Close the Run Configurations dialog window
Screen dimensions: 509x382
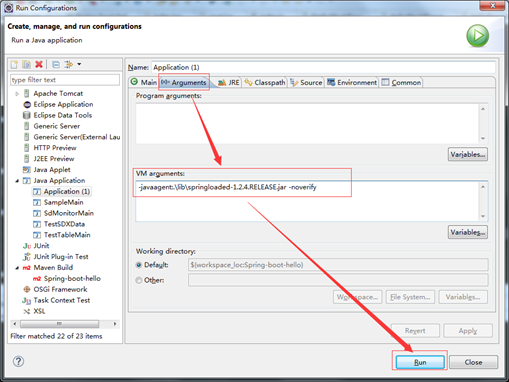coord(492,6)
